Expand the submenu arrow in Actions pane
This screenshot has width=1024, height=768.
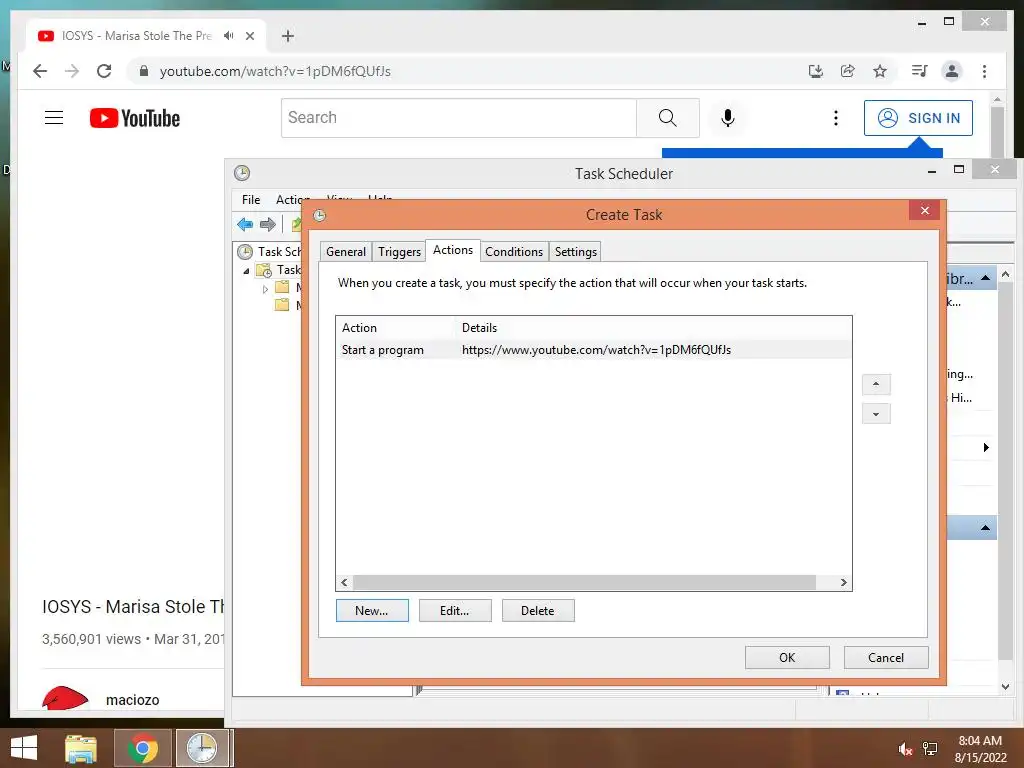point(986,447)
